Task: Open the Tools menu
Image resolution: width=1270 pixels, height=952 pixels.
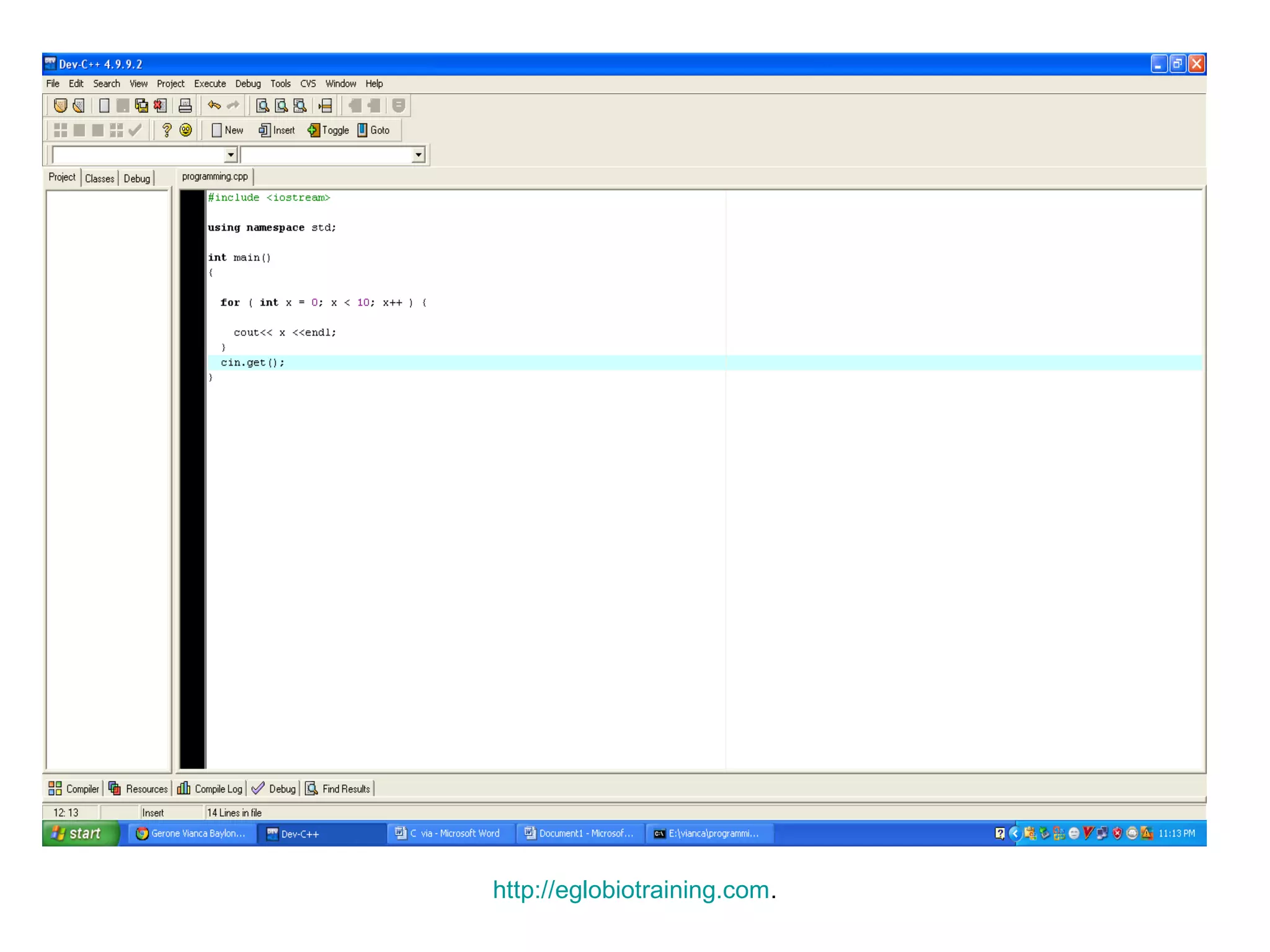Action: [280, 84]
